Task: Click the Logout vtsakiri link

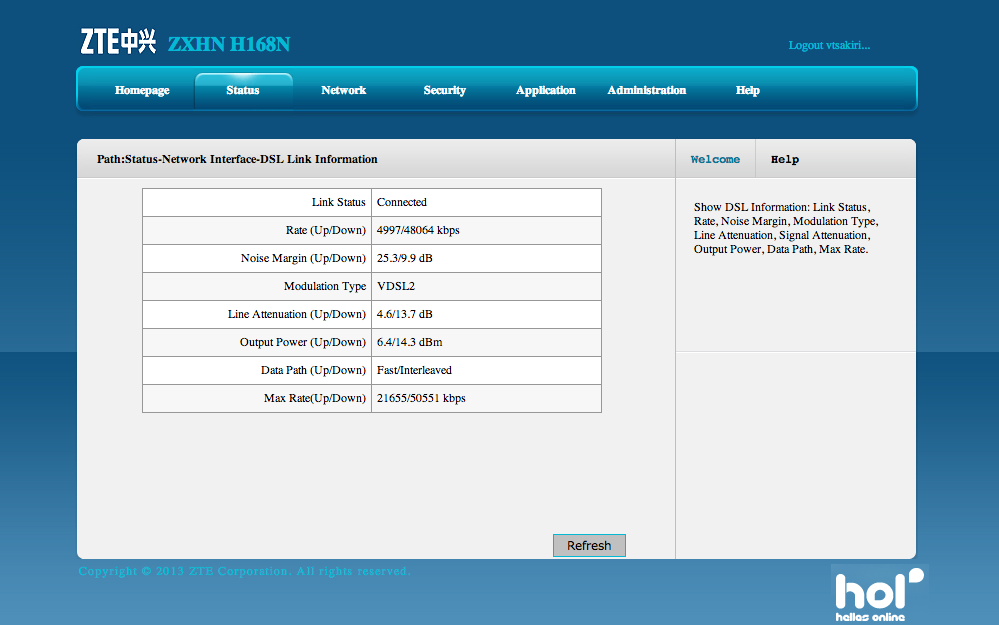Action: click(829, 45)
